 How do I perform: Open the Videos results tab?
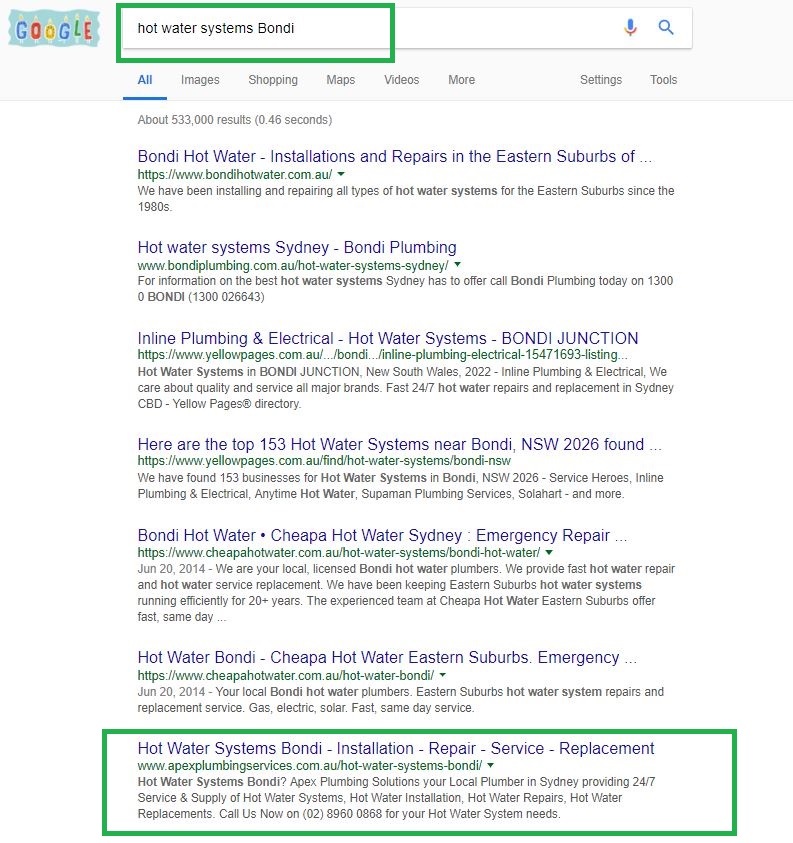[401, 80]
